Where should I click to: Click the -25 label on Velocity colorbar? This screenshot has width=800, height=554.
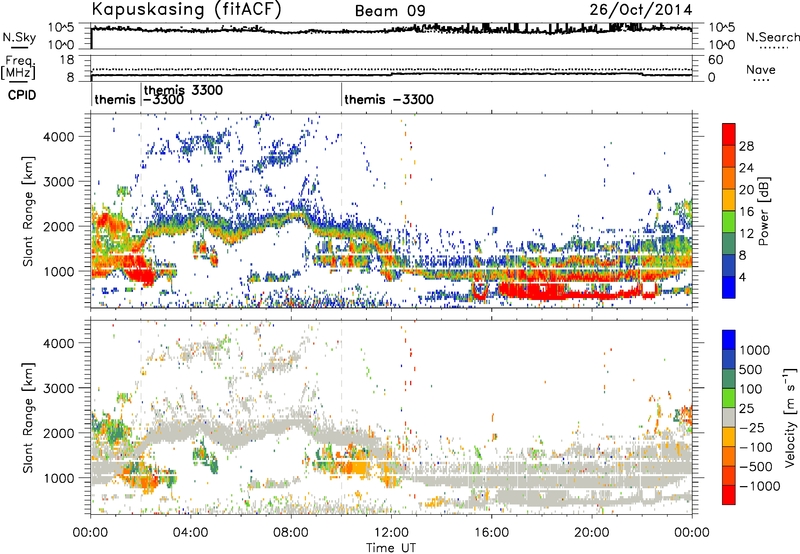pos(752,427)
